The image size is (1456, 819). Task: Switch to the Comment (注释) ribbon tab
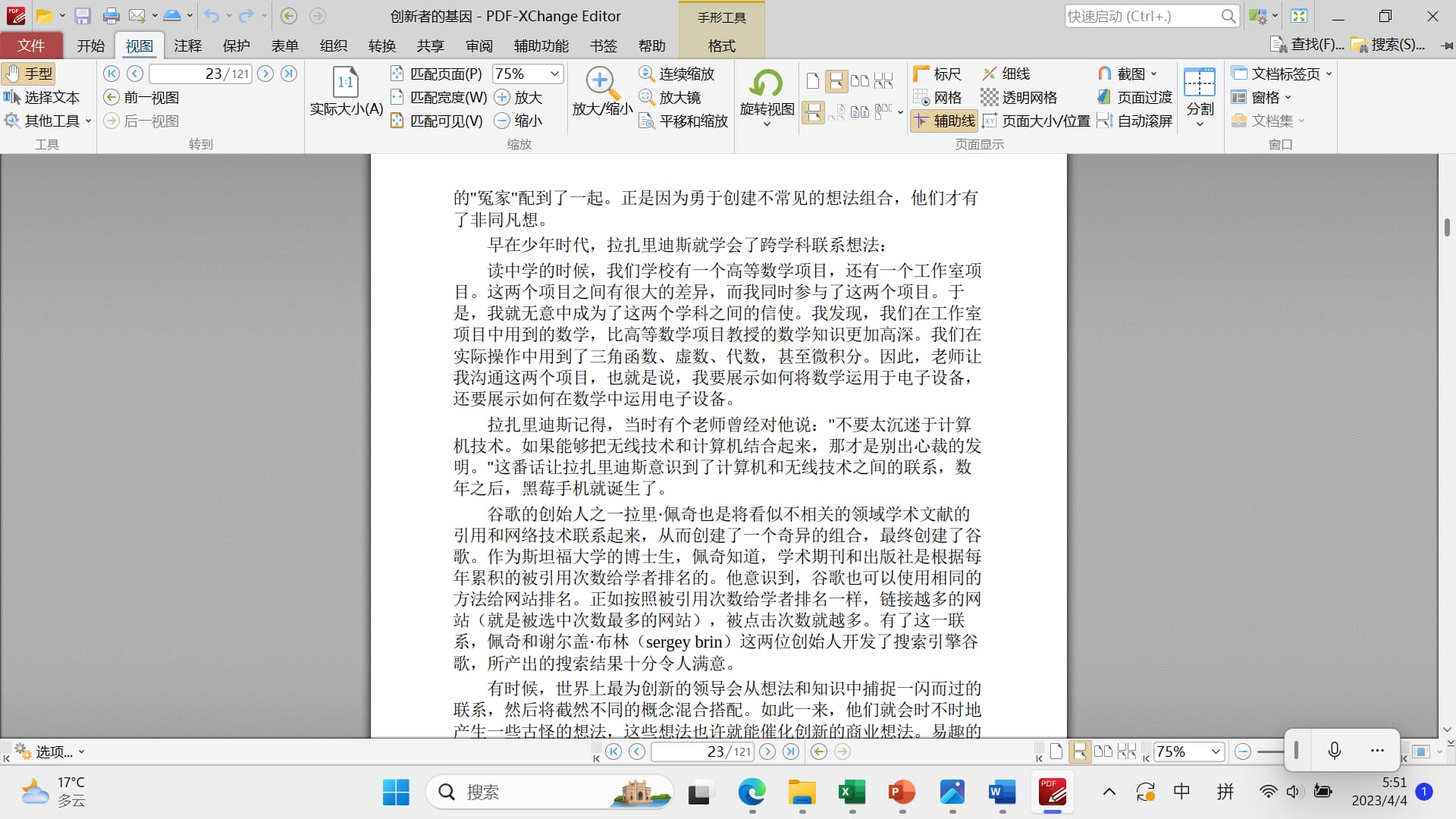[x=187, y=45]
